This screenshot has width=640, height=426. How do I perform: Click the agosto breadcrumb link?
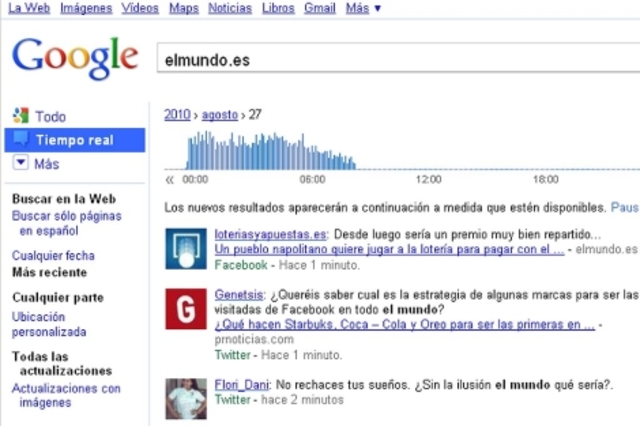(220, 115)
